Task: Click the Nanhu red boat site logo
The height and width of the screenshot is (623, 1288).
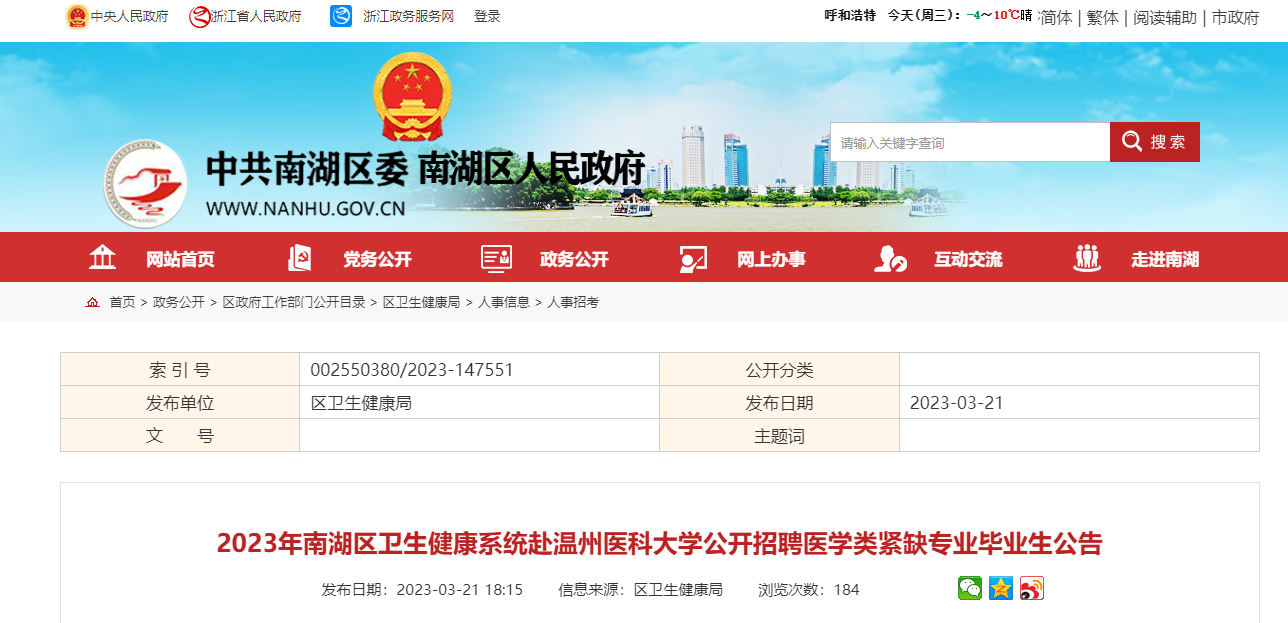Action: point(146,184)
